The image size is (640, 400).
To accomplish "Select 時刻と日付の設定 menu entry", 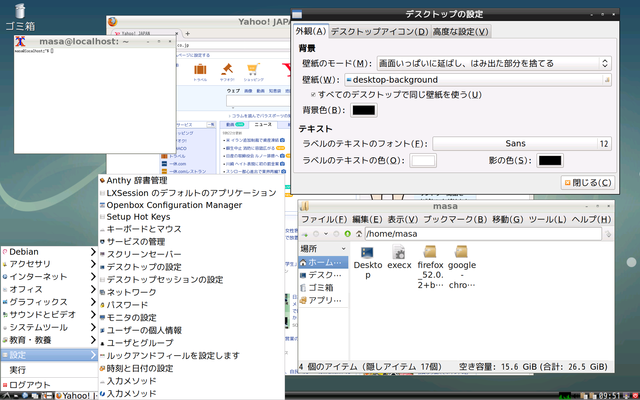I will coord(191,368).
